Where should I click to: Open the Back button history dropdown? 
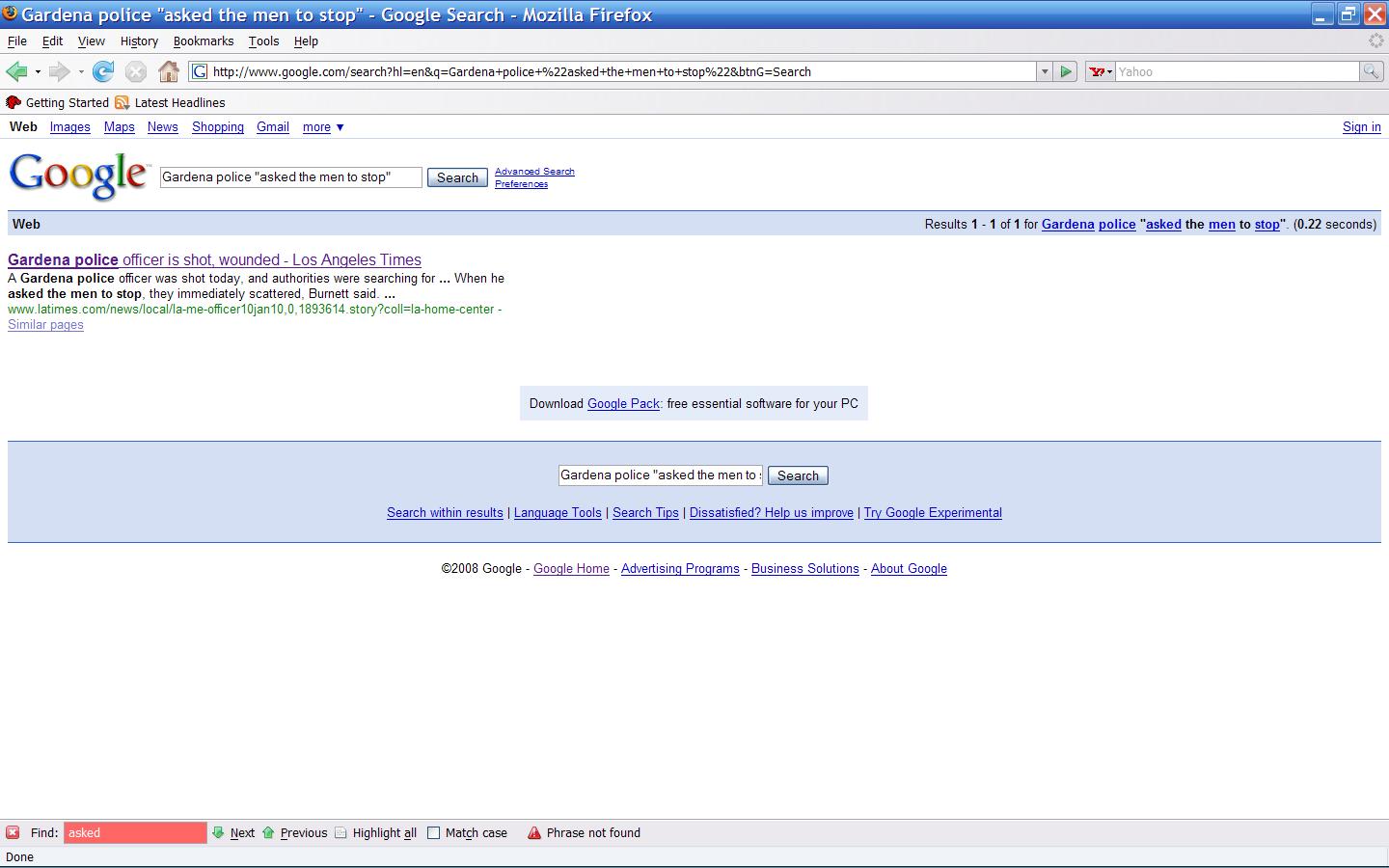[x=38, y=71]
